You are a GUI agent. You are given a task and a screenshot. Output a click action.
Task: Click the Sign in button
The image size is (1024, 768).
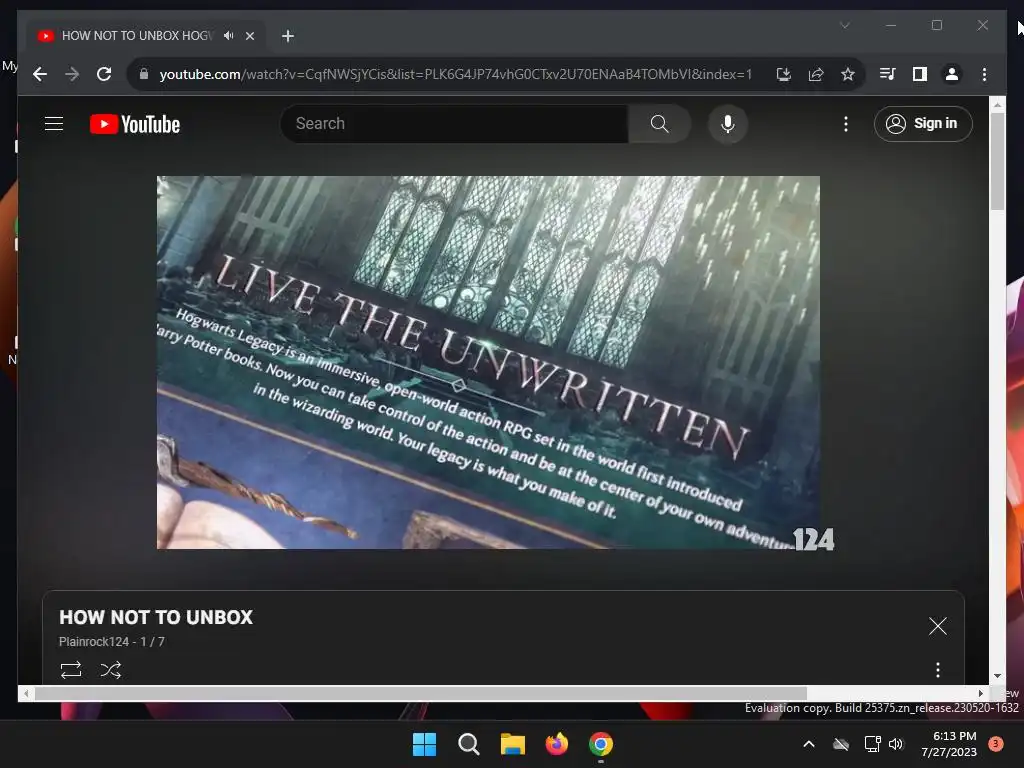[x=923, y=123]
